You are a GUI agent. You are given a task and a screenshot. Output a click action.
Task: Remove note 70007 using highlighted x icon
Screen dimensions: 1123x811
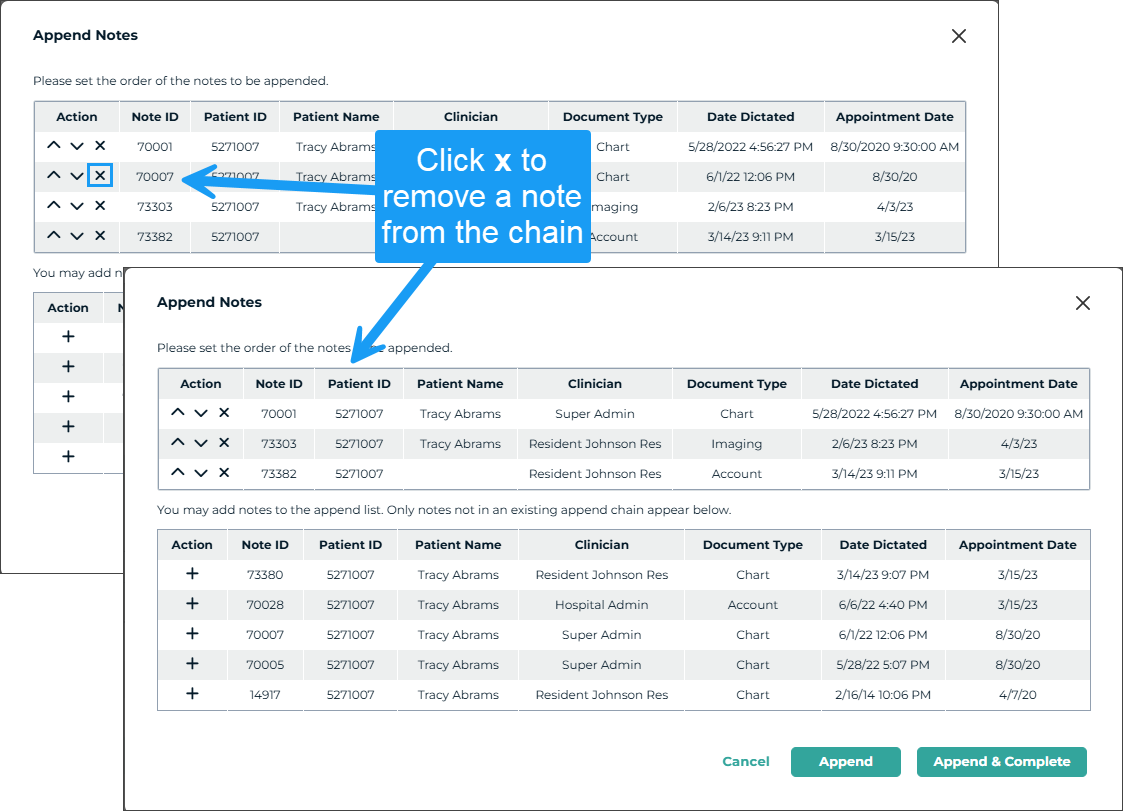[99, 176]
